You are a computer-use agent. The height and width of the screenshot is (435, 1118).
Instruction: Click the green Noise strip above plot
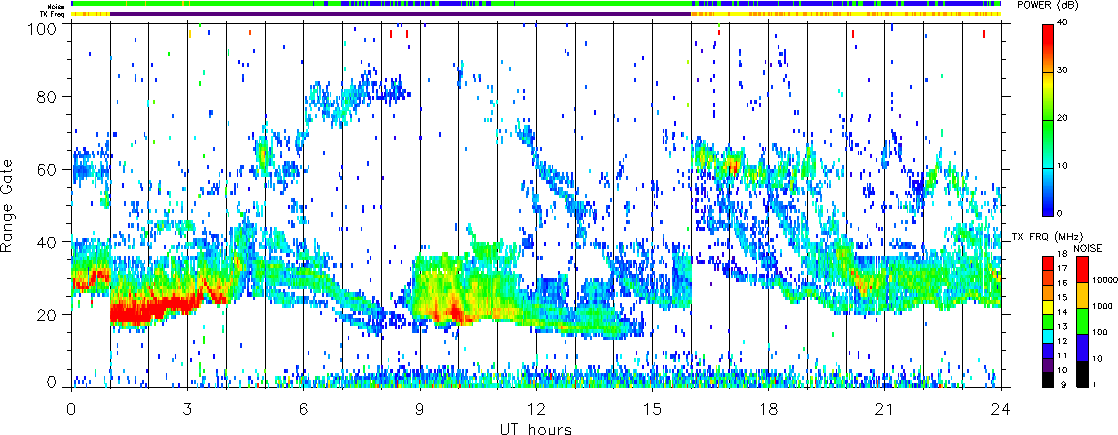(537, 4)
